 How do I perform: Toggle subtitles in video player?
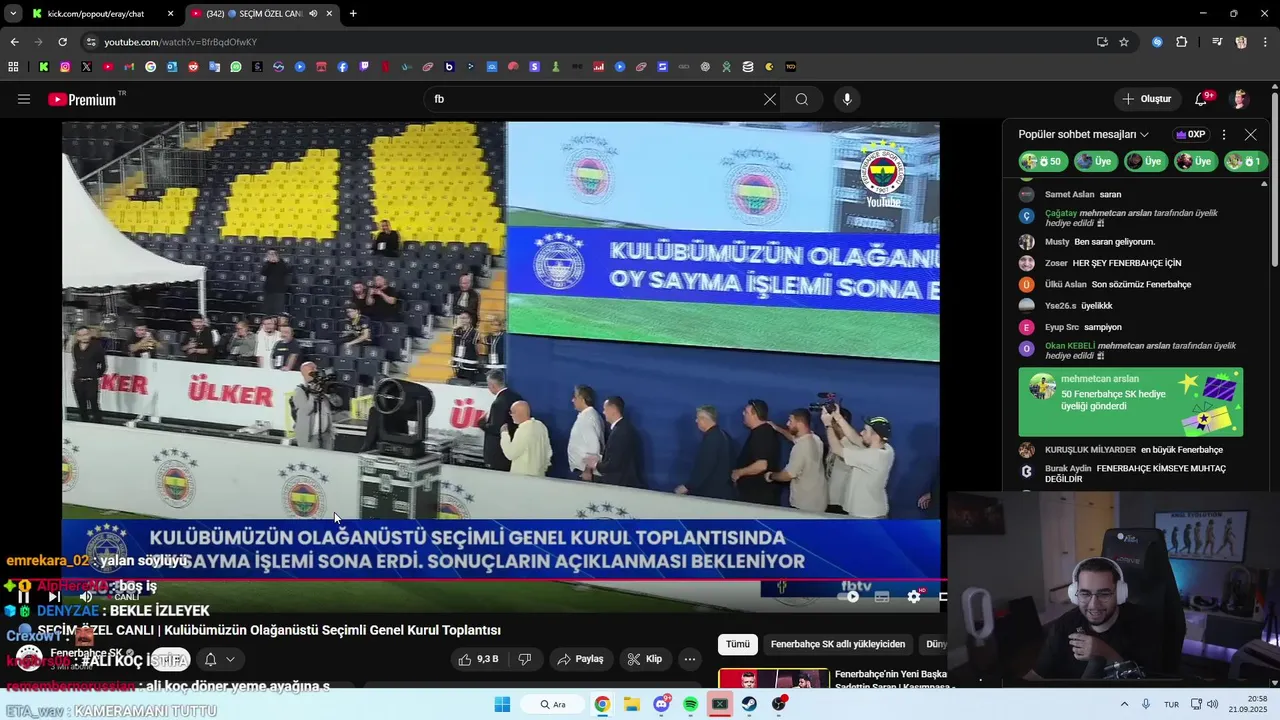(882, 596)
